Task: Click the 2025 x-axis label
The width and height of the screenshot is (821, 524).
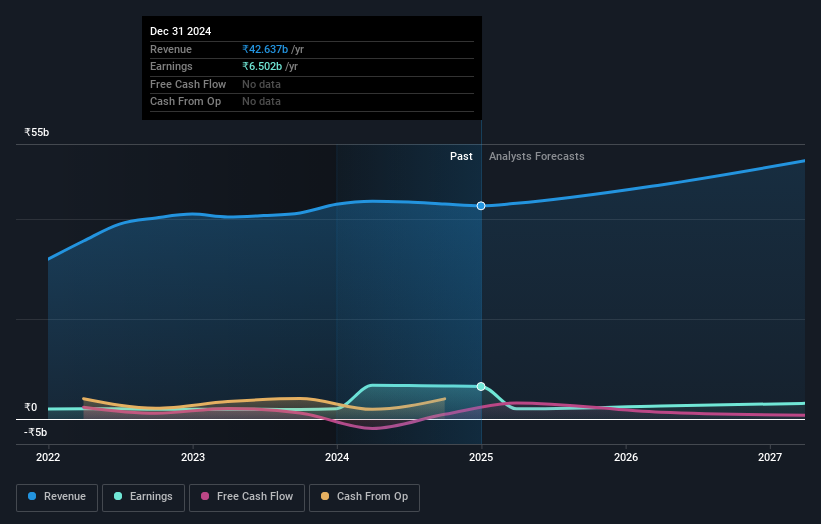Action: click(x=481, y=458)
